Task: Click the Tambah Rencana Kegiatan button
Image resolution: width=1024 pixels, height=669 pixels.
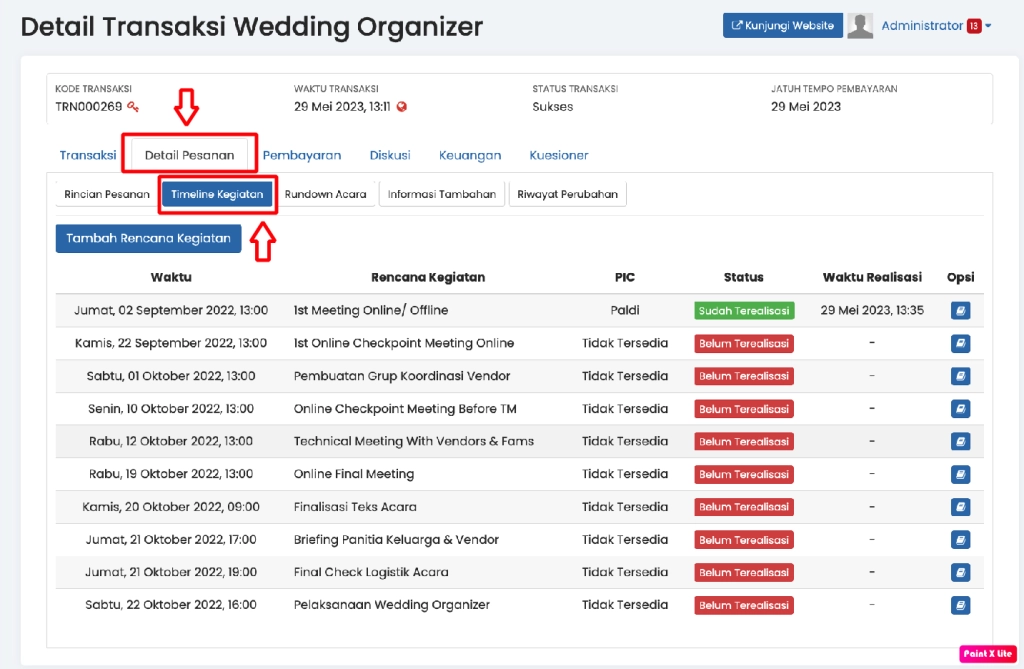Action: click(148, 238)
